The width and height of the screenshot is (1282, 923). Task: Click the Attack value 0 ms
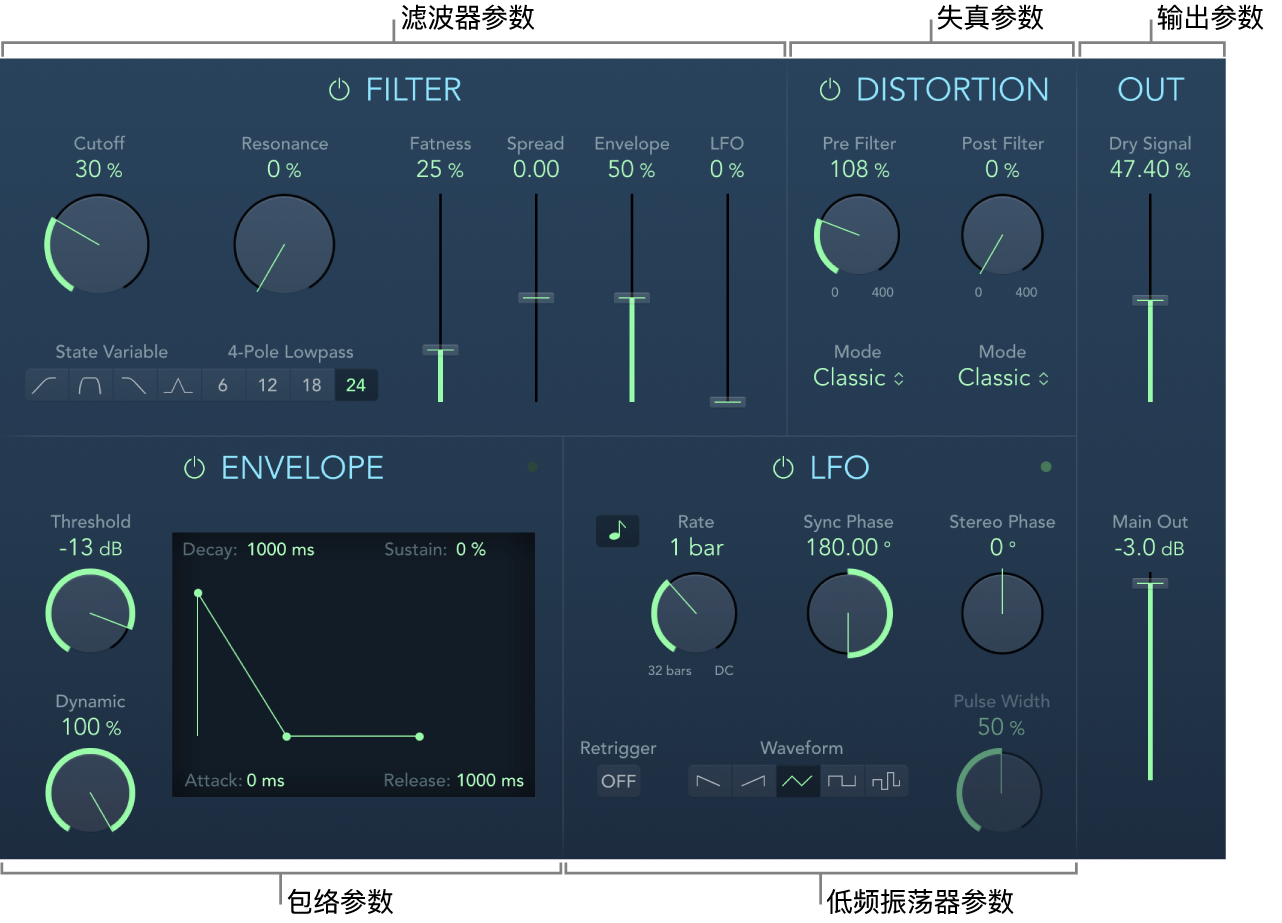265,780
